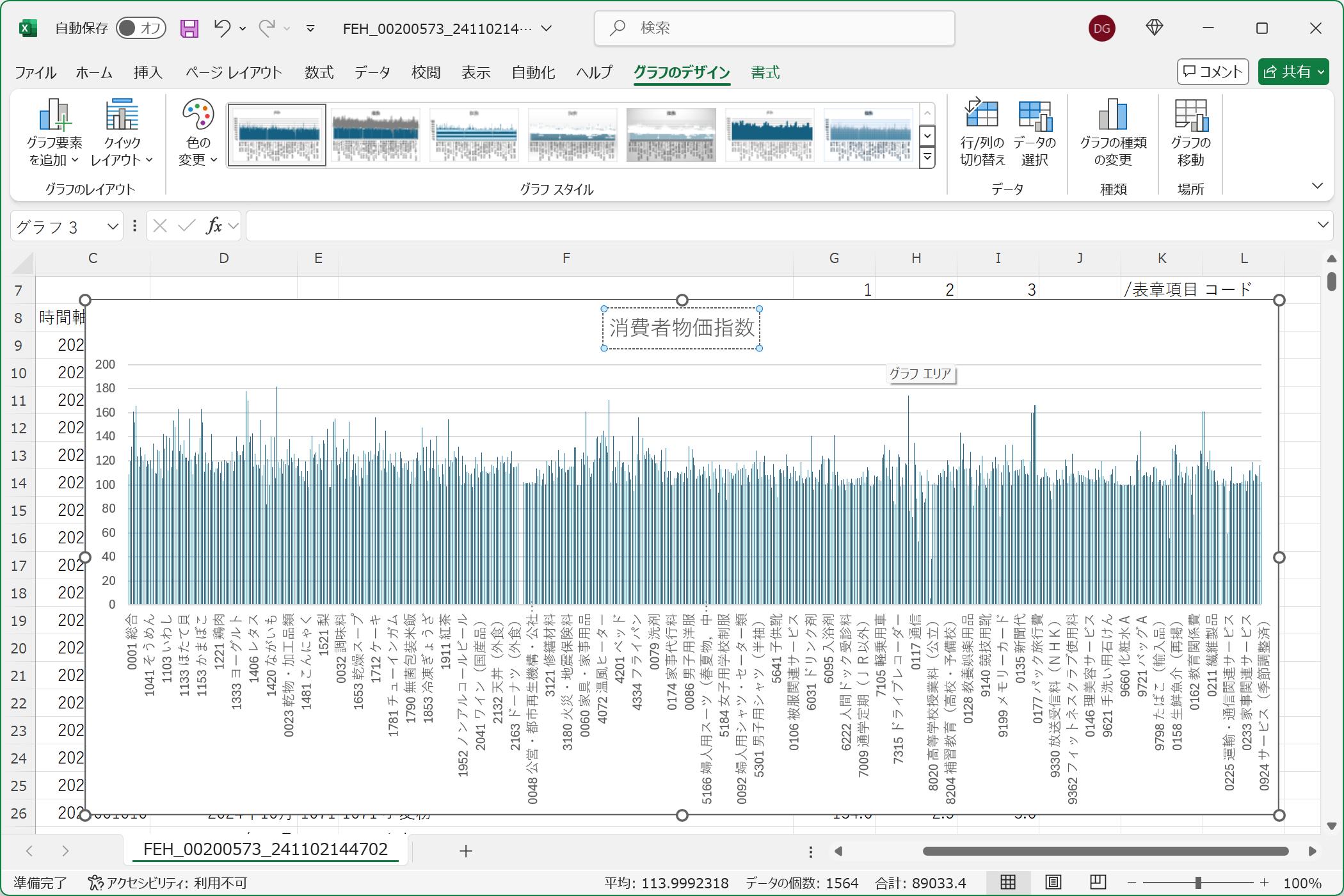The height and width of the screenshot is (896, 1344).
Task: Switch to the ホーム tab
Action: point(94,72)
